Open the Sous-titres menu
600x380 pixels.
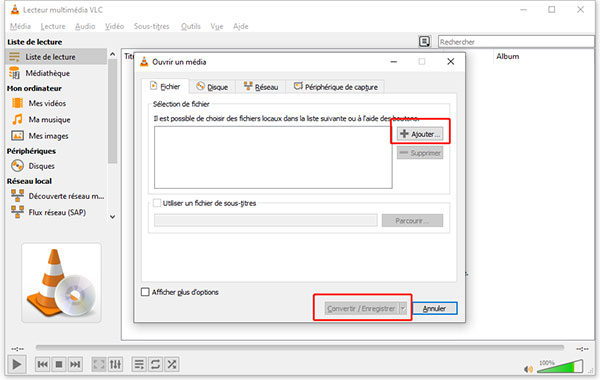point(152,26)
